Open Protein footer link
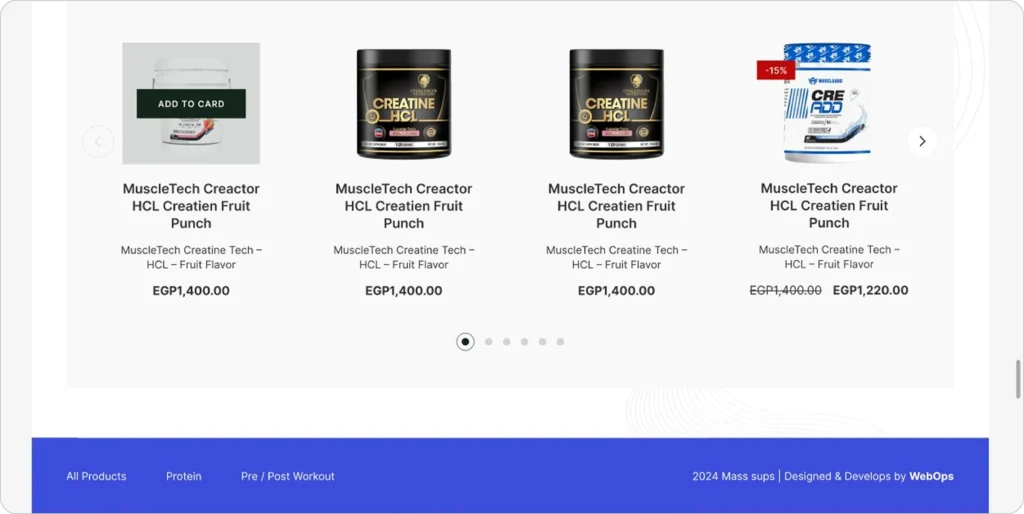The width and height of the screenshot is (1024, 514). point(184,476)
